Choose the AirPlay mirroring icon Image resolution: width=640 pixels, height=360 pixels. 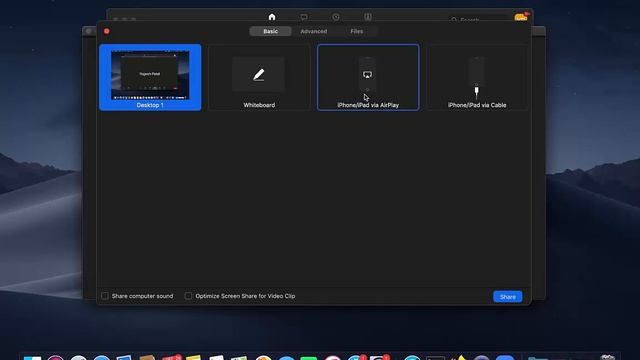(x=367, y=75)
